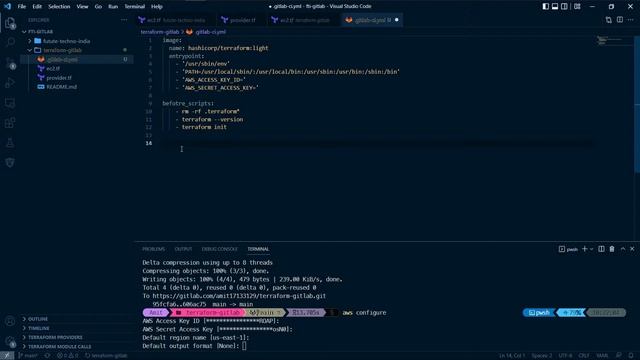Open the Extensions view

pyautogui.click(x=10, y=122)
